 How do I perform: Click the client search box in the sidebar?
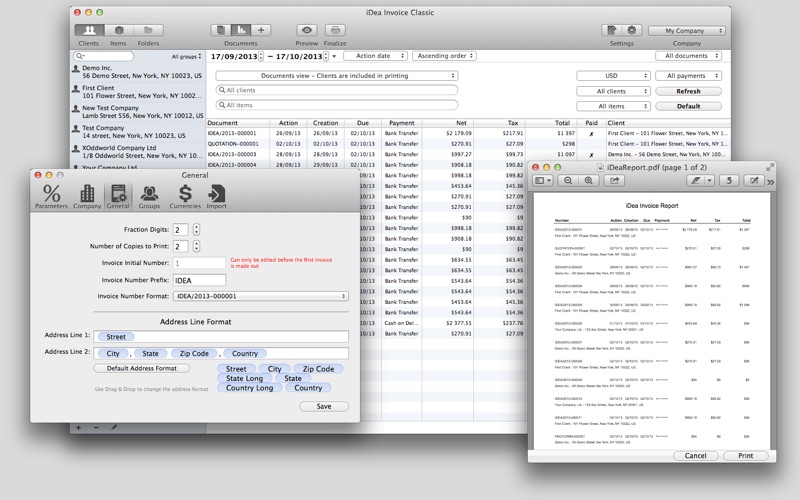[104, 56]
